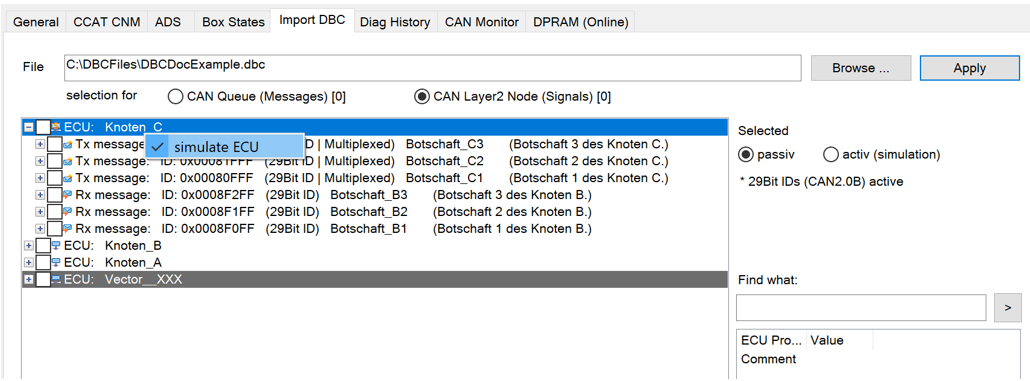Select the CAN Queue (Messages) radio button
The height and width of the screenshot is (381, 1030).
pyautogui.click(x=175, y=97)
